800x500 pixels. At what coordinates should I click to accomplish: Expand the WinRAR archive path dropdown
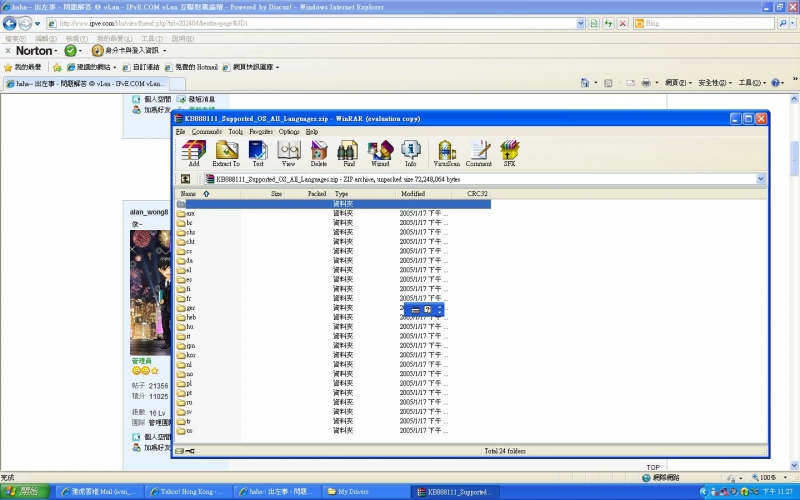click(x=760, y=179)
